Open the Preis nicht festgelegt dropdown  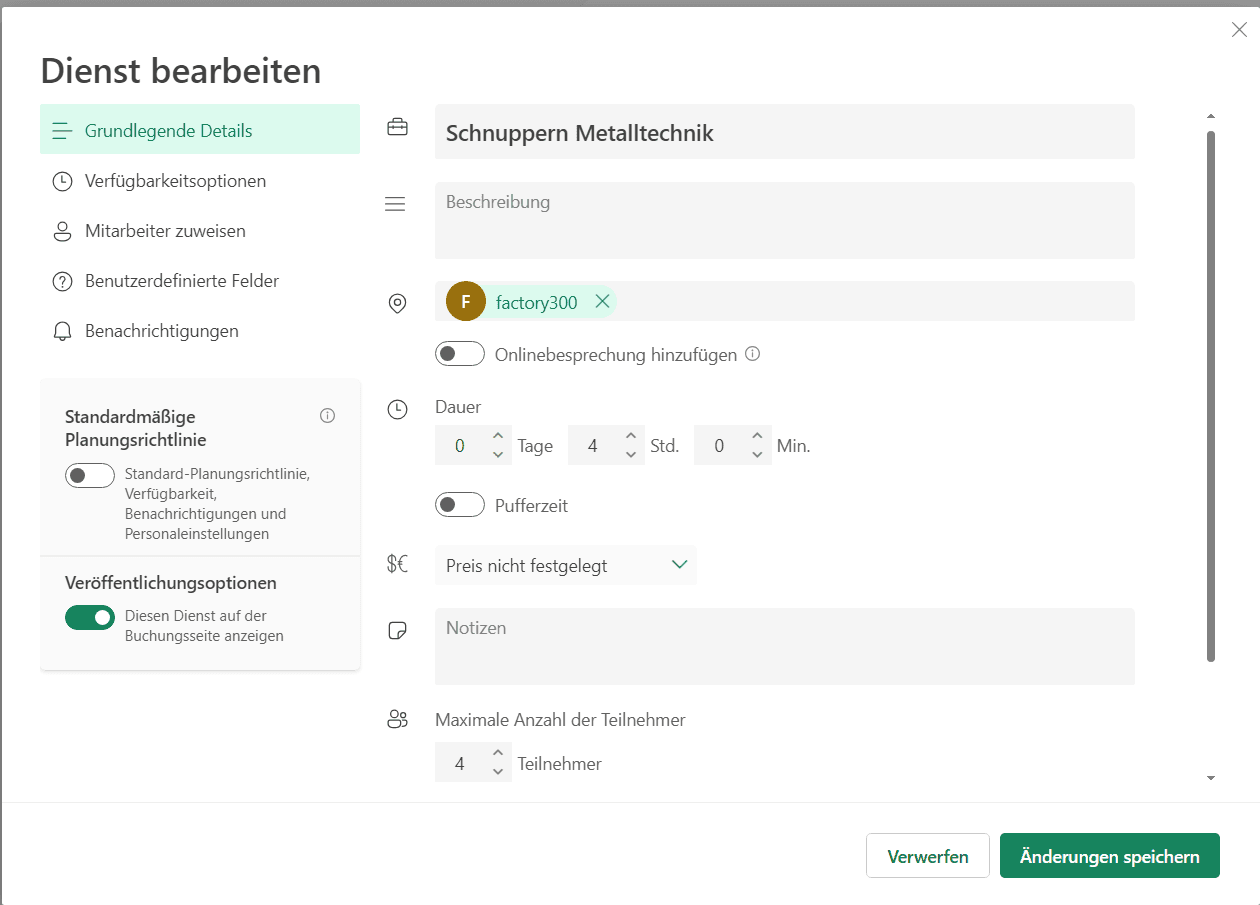click(566, 565)
